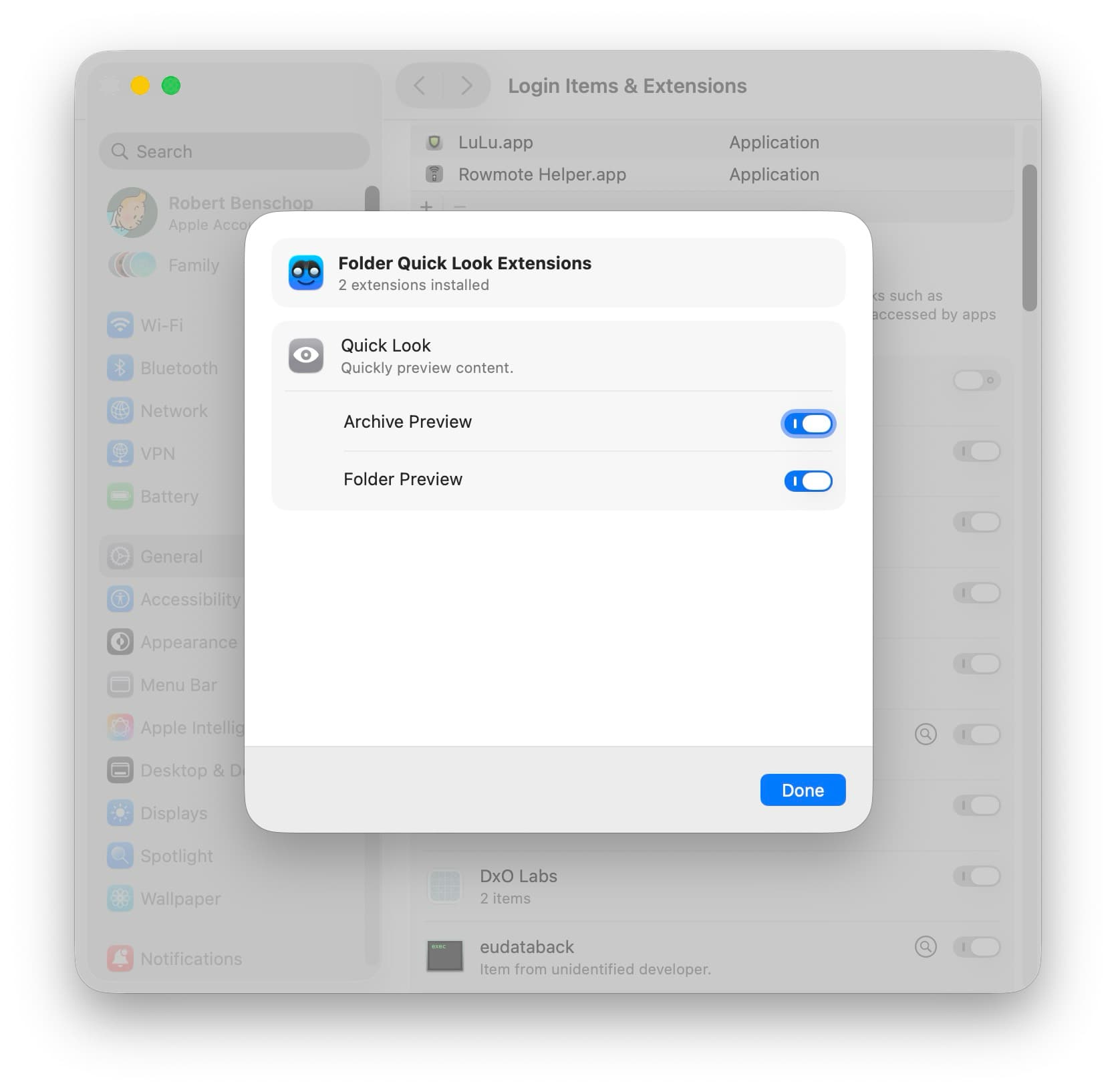Click the Search field in sidebar
This screenshot has width=1116, height=1092.
pyautogui.click(x=235, y=152)
